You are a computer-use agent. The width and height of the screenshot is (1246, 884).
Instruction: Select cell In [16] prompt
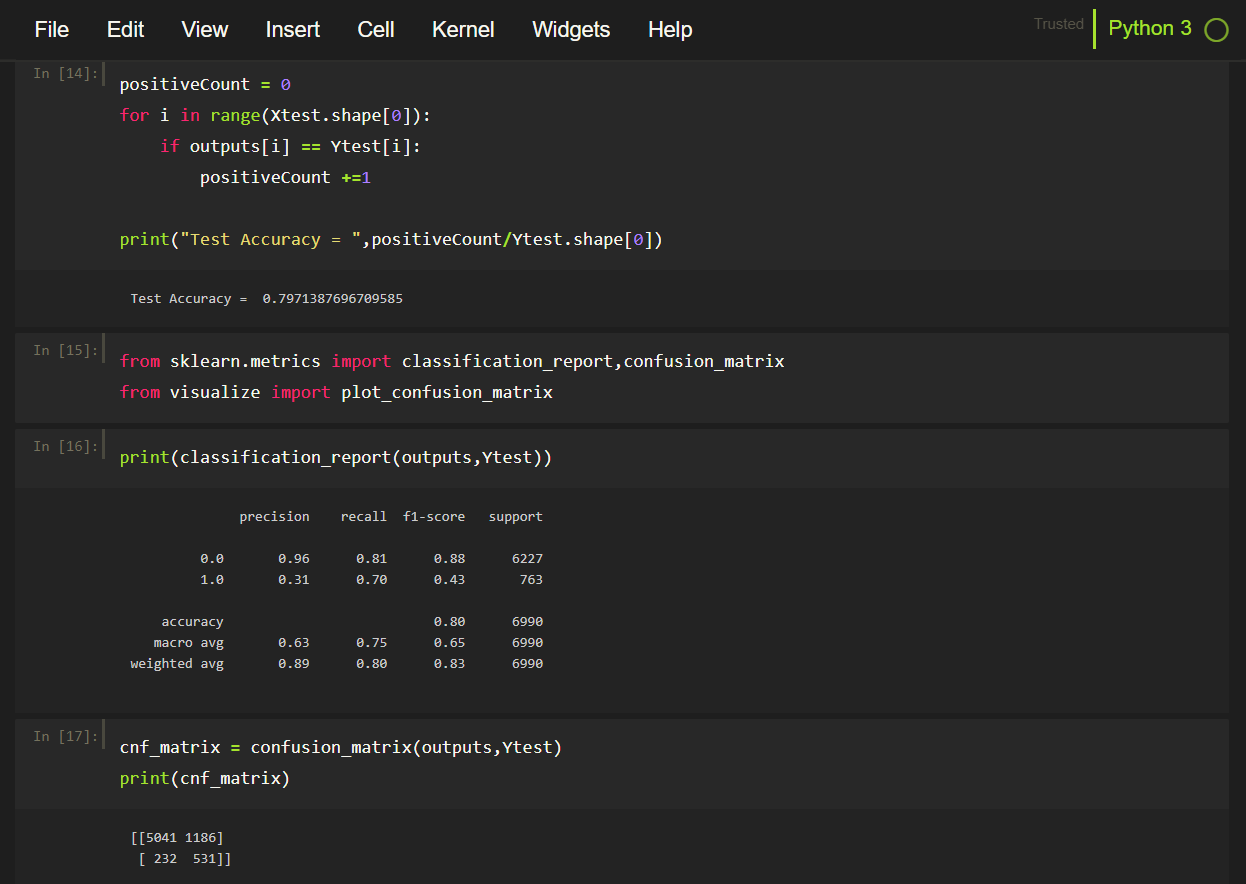tap(66, 446)
